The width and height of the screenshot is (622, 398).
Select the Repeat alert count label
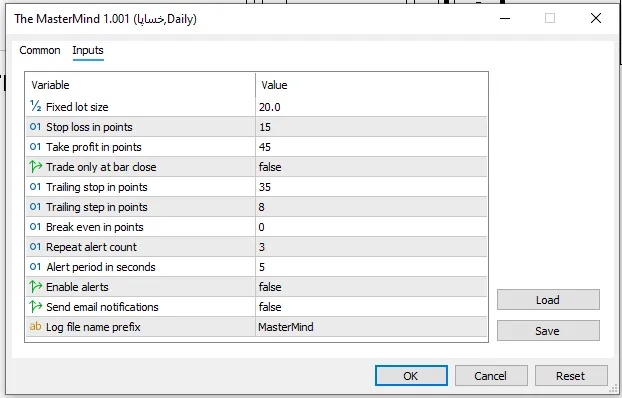91,247
